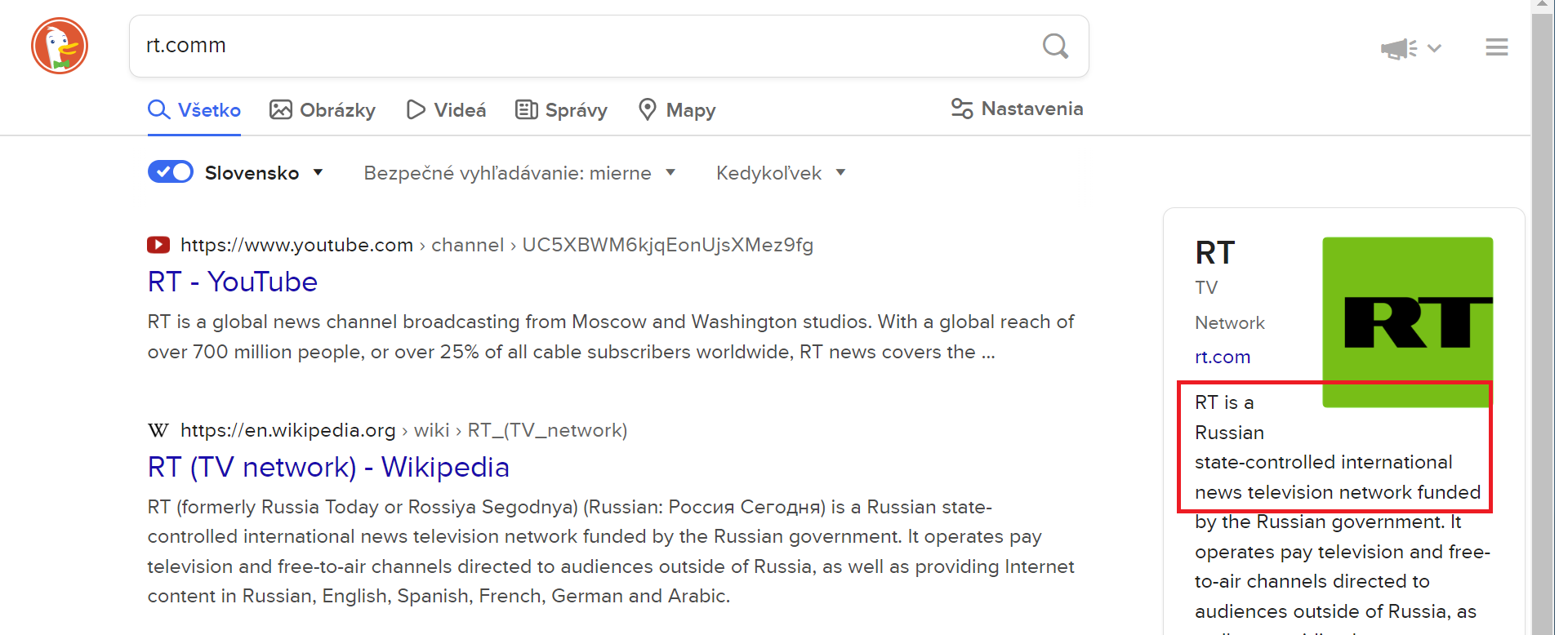1568x635 pixels.
Task: Click the Nastavenia settings sliders icon
Action: coord(962,109)
